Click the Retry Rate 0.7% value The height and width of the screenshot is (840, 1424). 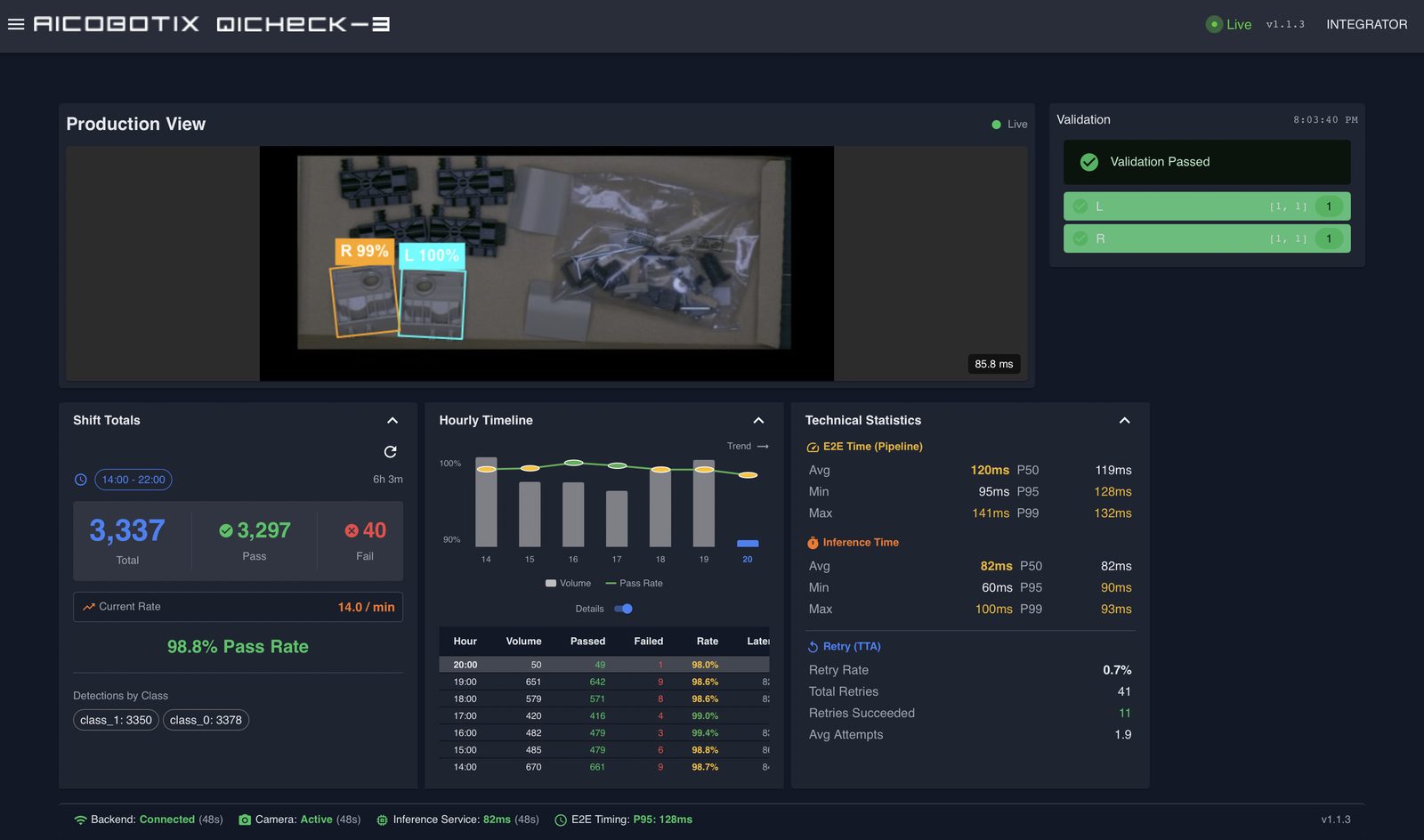(x=1117, y=670)
